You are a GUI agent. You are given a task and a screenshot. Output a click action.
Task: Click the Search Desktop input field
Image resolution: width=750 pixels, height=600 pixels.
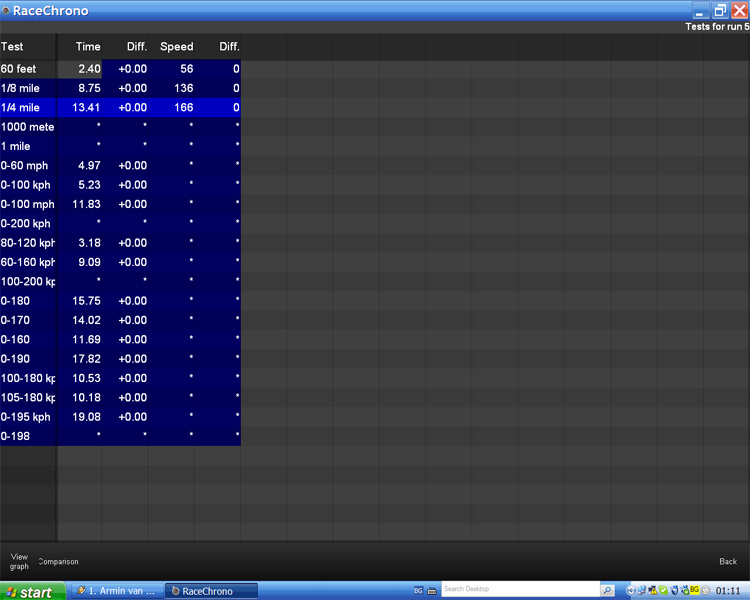coord(519,590)
